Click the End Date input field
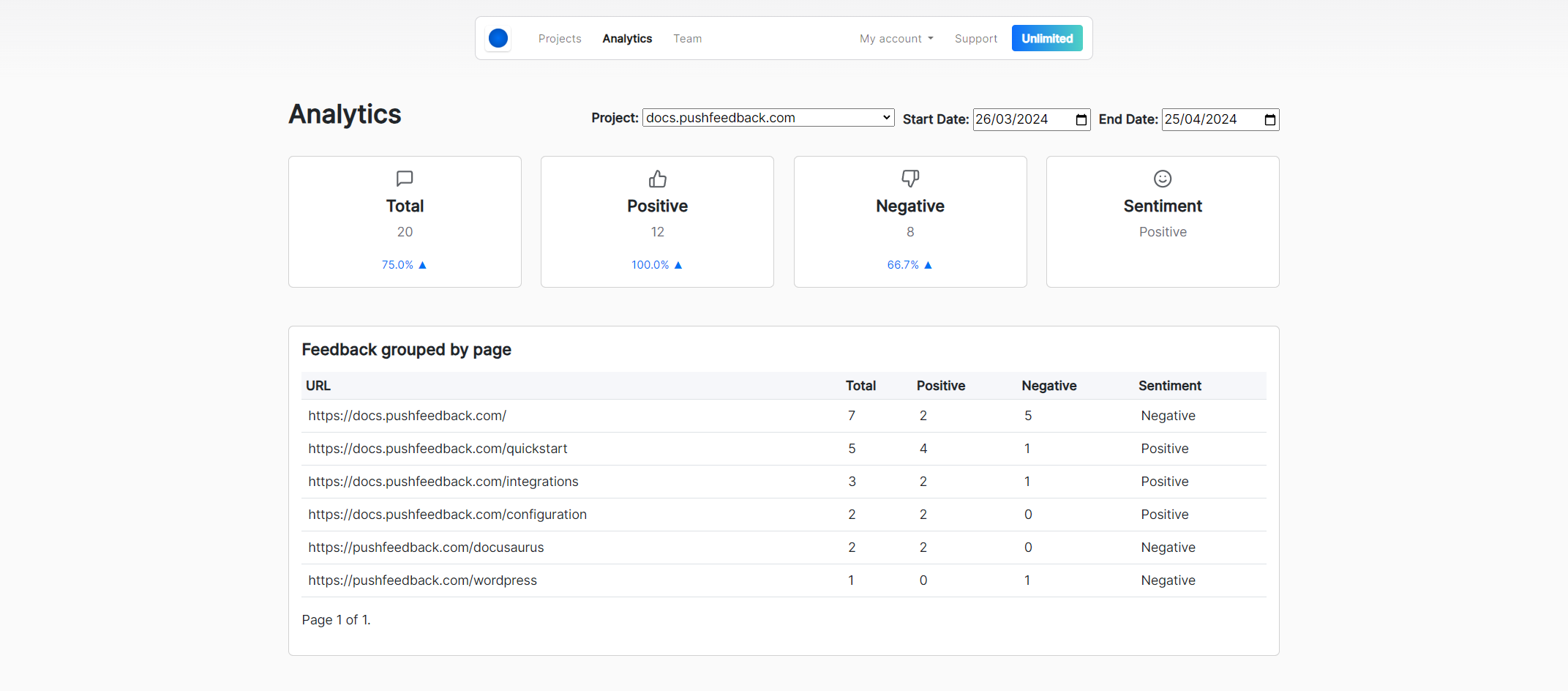 [x=1220, y=119]
